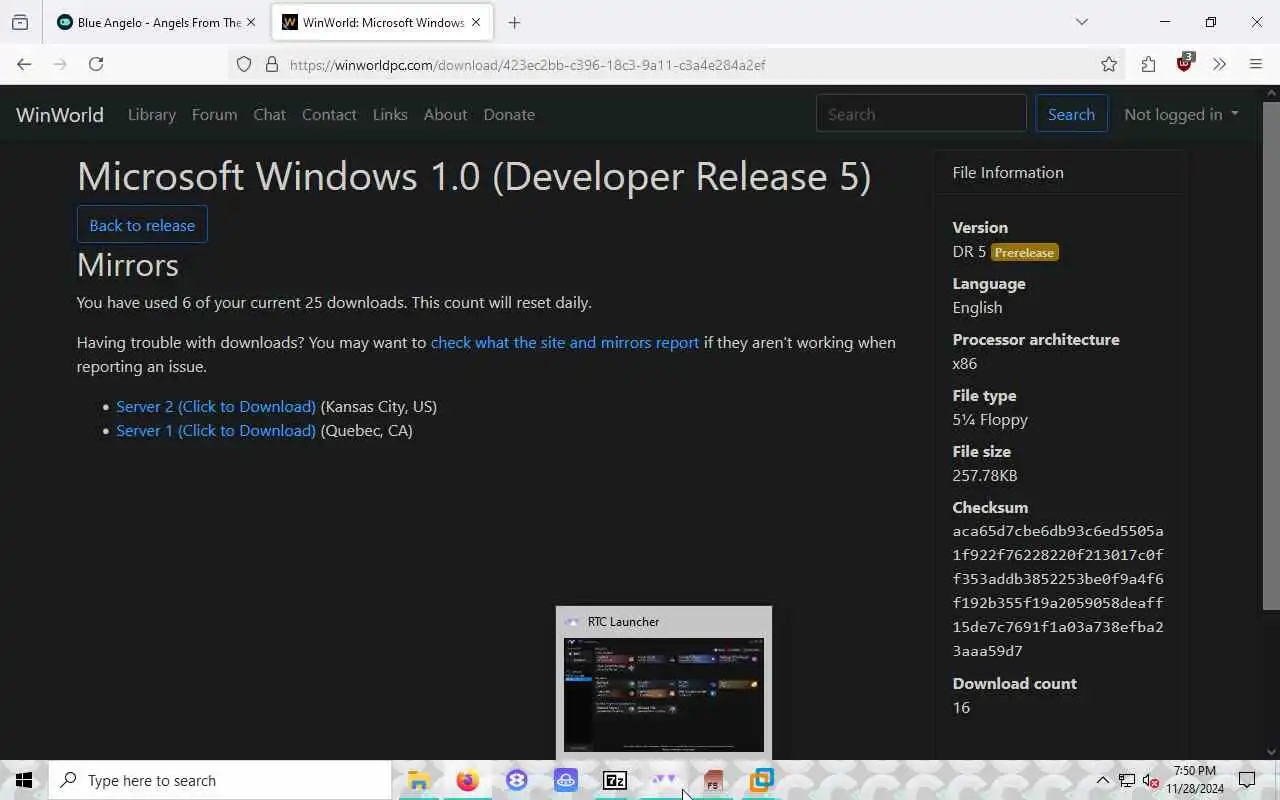Click the file size value 257.78KB
The width and height of the screenshot is (1280, 800).
(x=985, y=475)
